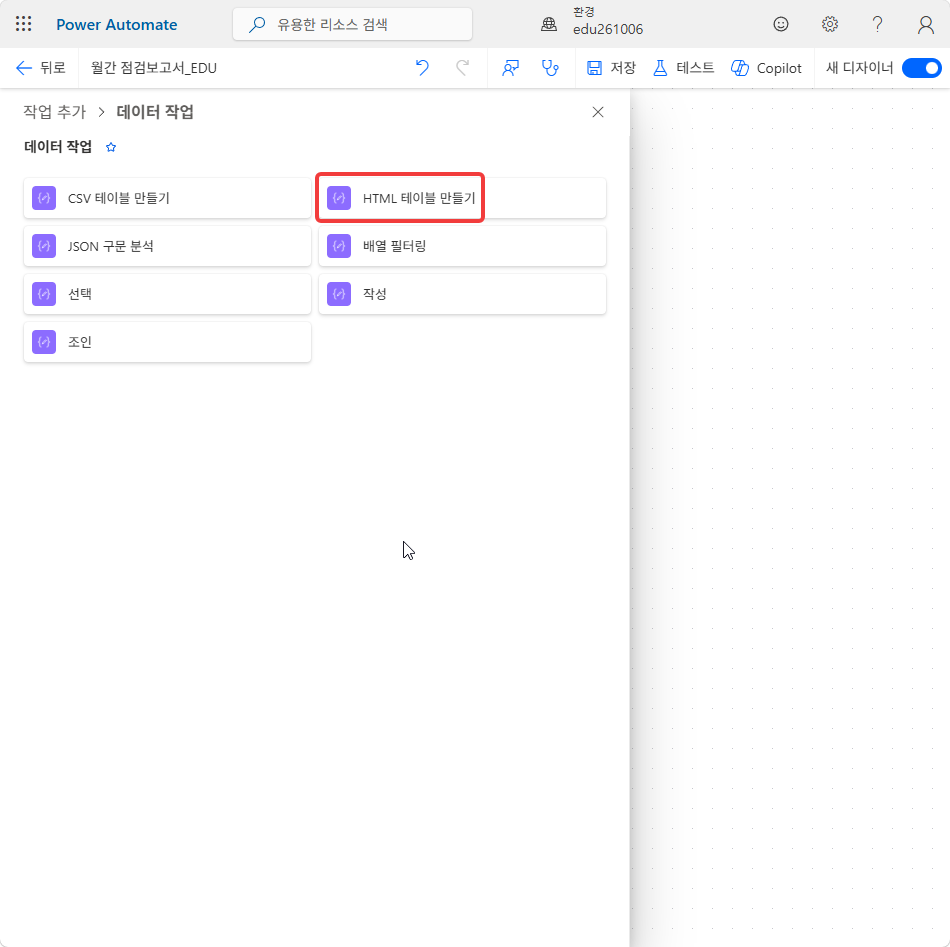The height and width of the screenshot is (947, 950).
Task: Toggle the 새 디자이너 switch
Action: click(x=922, y=68)
